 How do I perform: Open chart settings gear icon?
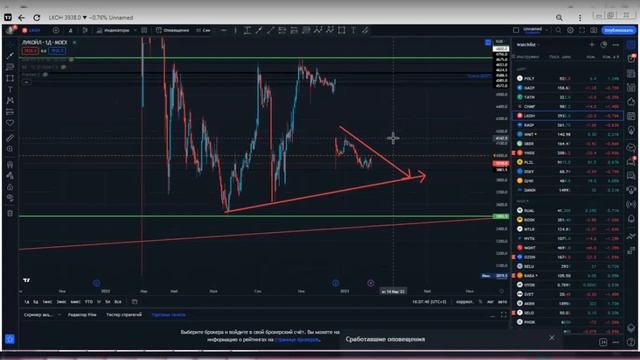pos(570,30)
